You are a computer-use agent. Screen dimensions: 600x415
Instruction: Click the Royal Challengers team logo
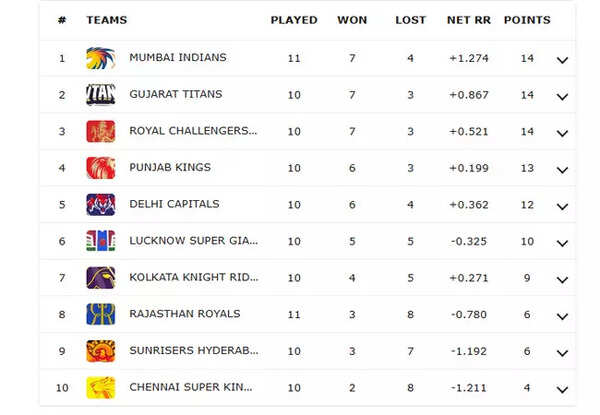pos(100,131)
